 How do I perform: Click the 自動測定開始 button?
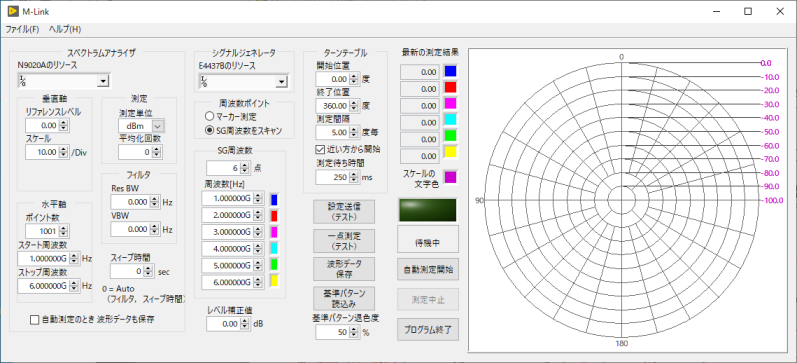[427, 270]
